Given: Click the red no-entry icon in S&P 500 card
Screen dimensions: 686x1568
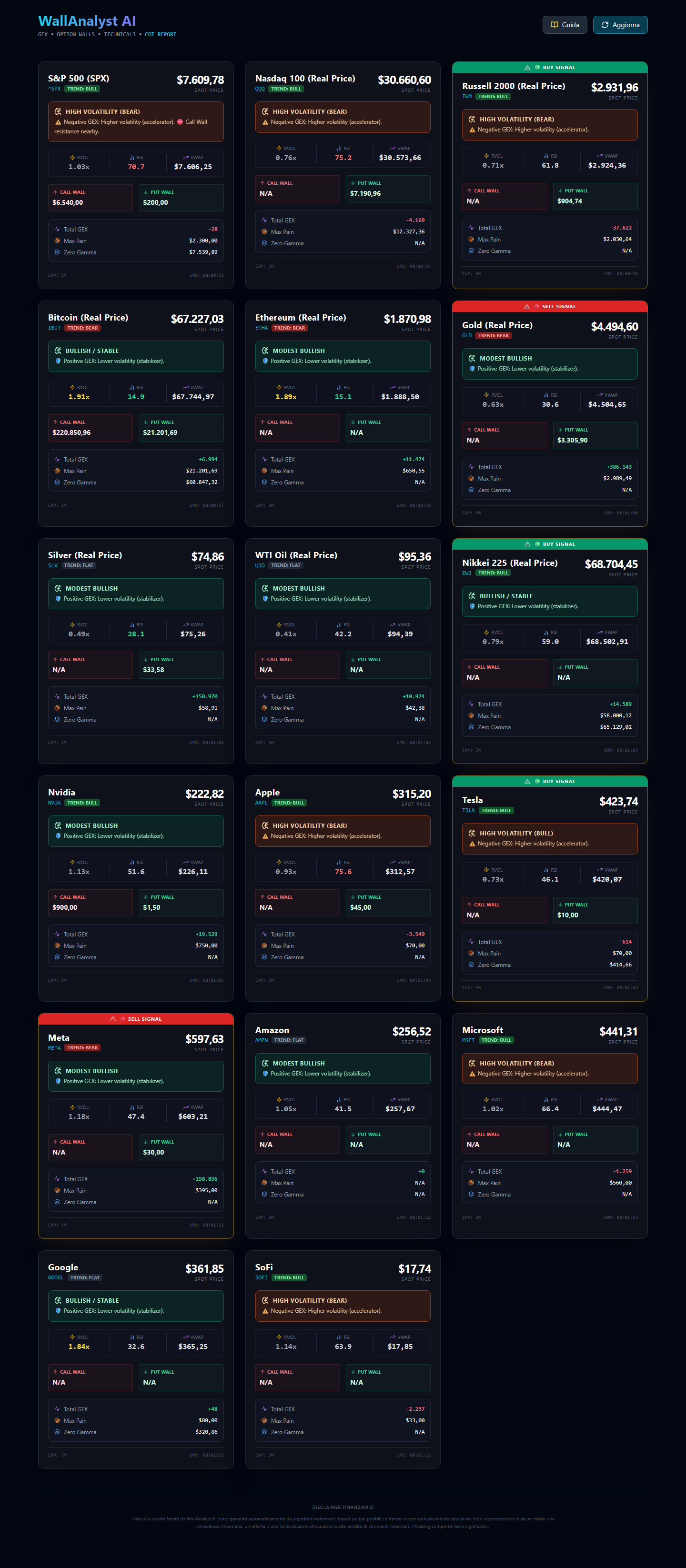Looking at the screenshot, I should tap(180, 122).
